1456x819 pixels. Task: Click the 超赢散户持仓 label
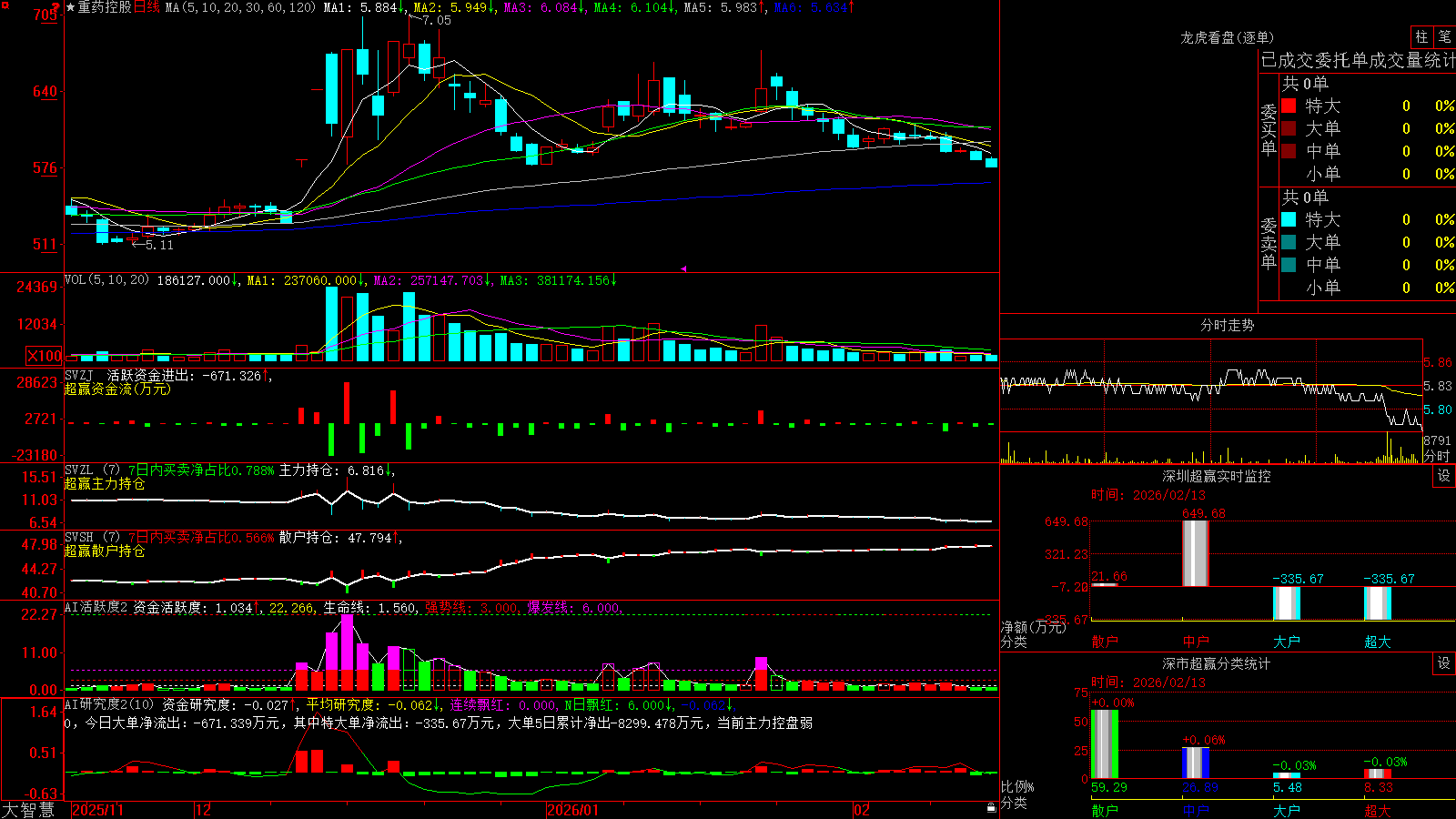point(105,551)
